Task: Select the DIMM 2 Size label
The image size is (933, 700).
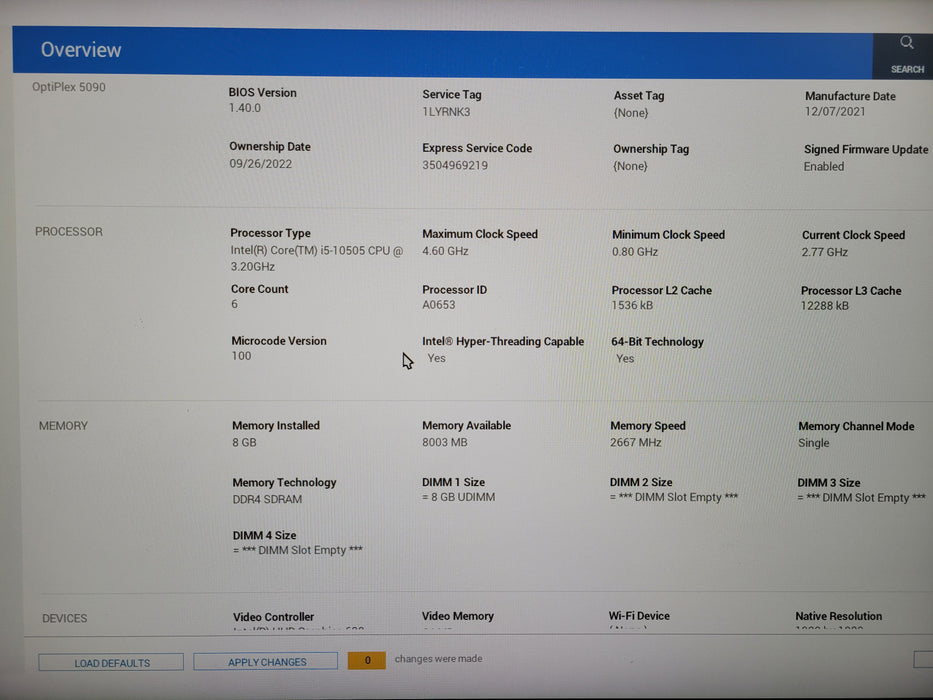Action: (x=641, y=482)
